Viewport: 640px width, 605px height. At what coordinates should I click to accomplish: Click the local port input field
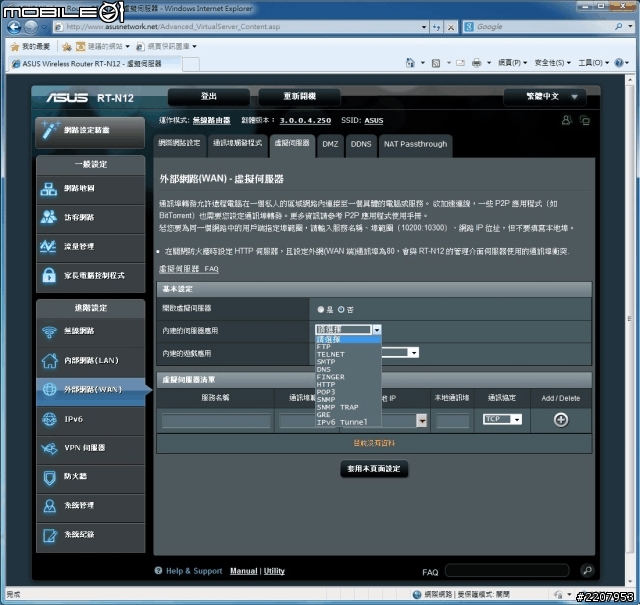[452, 421]
